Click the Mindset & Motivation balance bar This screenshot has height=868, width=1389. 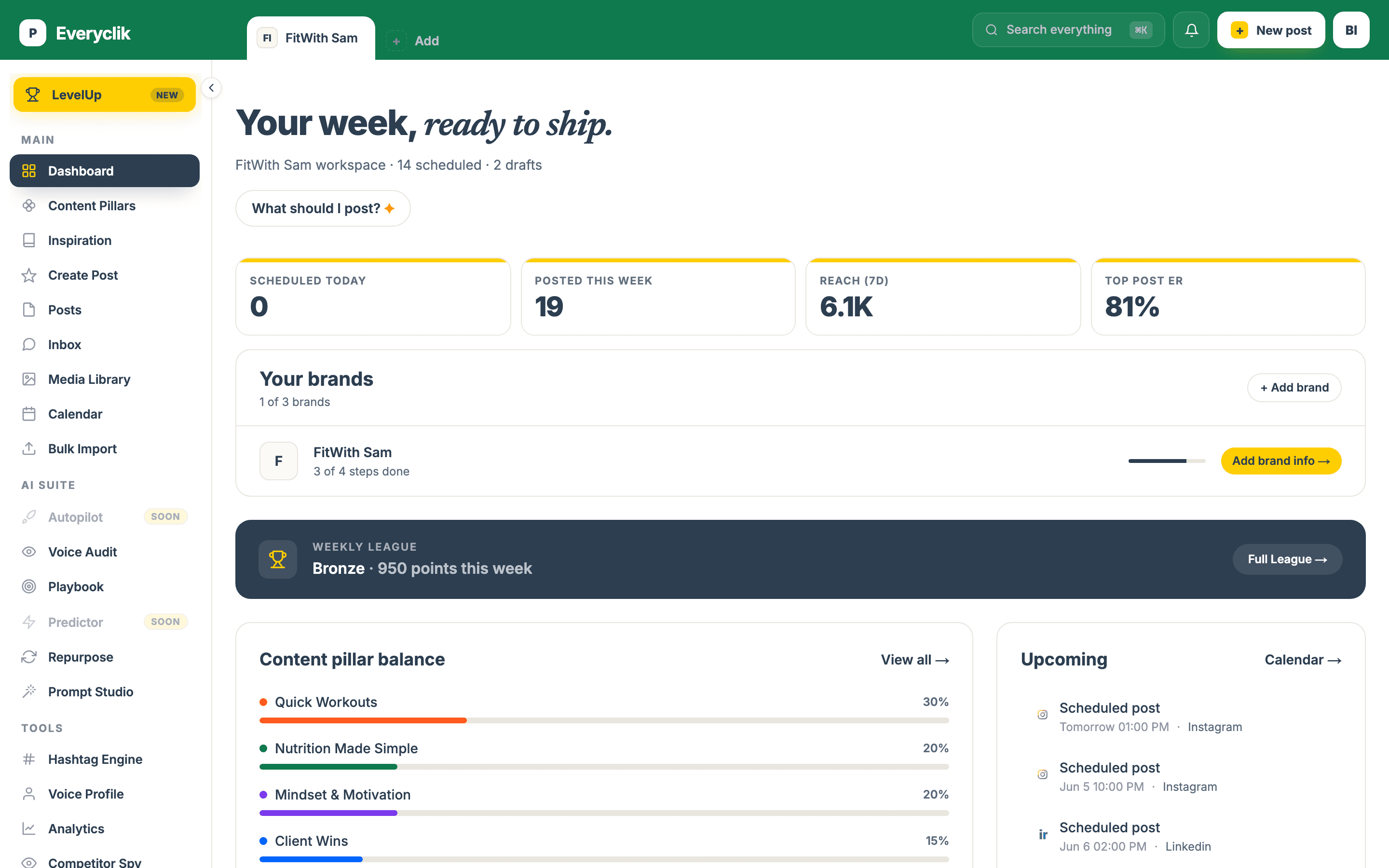(x=604, y=813)
